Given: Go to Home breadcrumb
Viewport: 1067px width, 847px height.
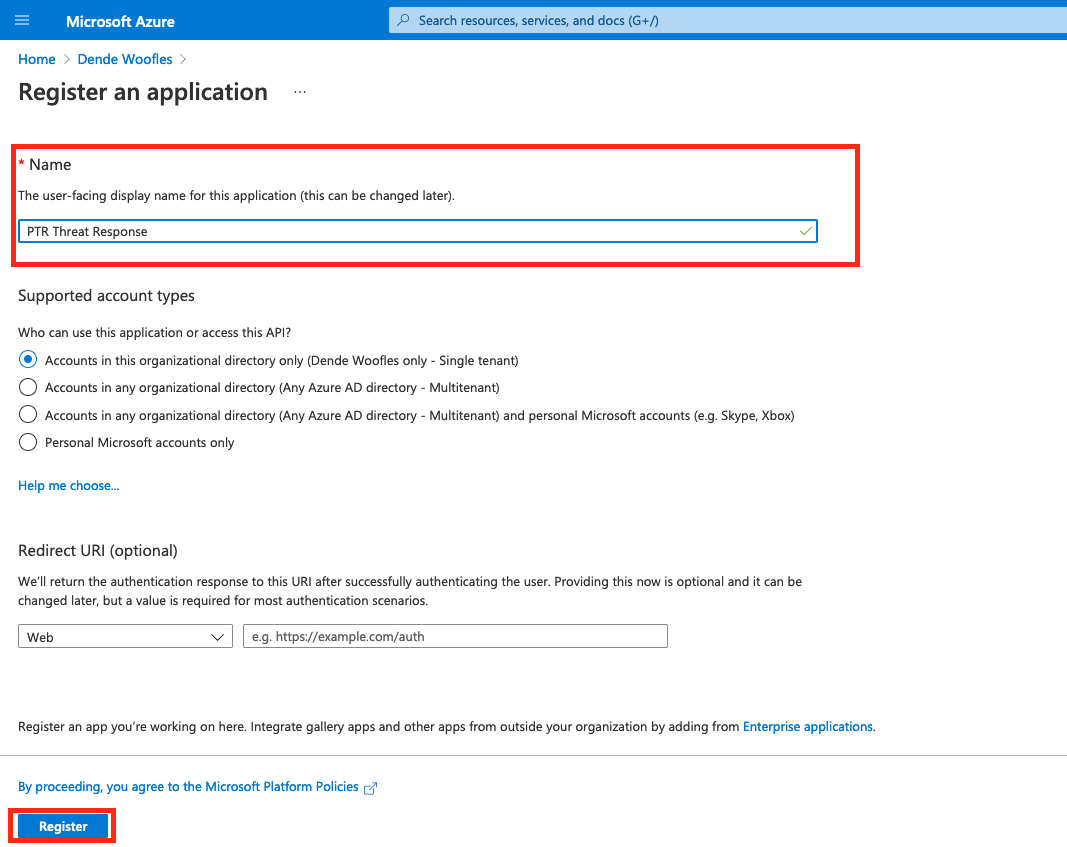Looking at the screenshot, I should 36,59.
